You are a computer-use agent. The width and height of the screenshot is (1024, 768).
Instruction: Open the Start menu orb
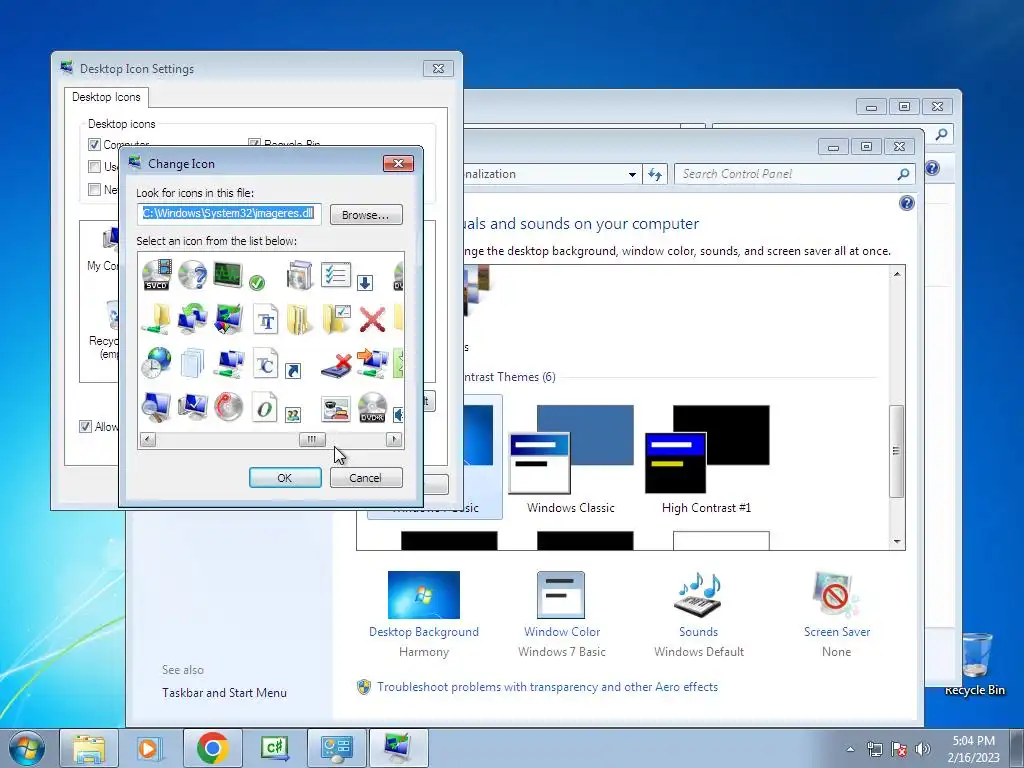point(27,748)
